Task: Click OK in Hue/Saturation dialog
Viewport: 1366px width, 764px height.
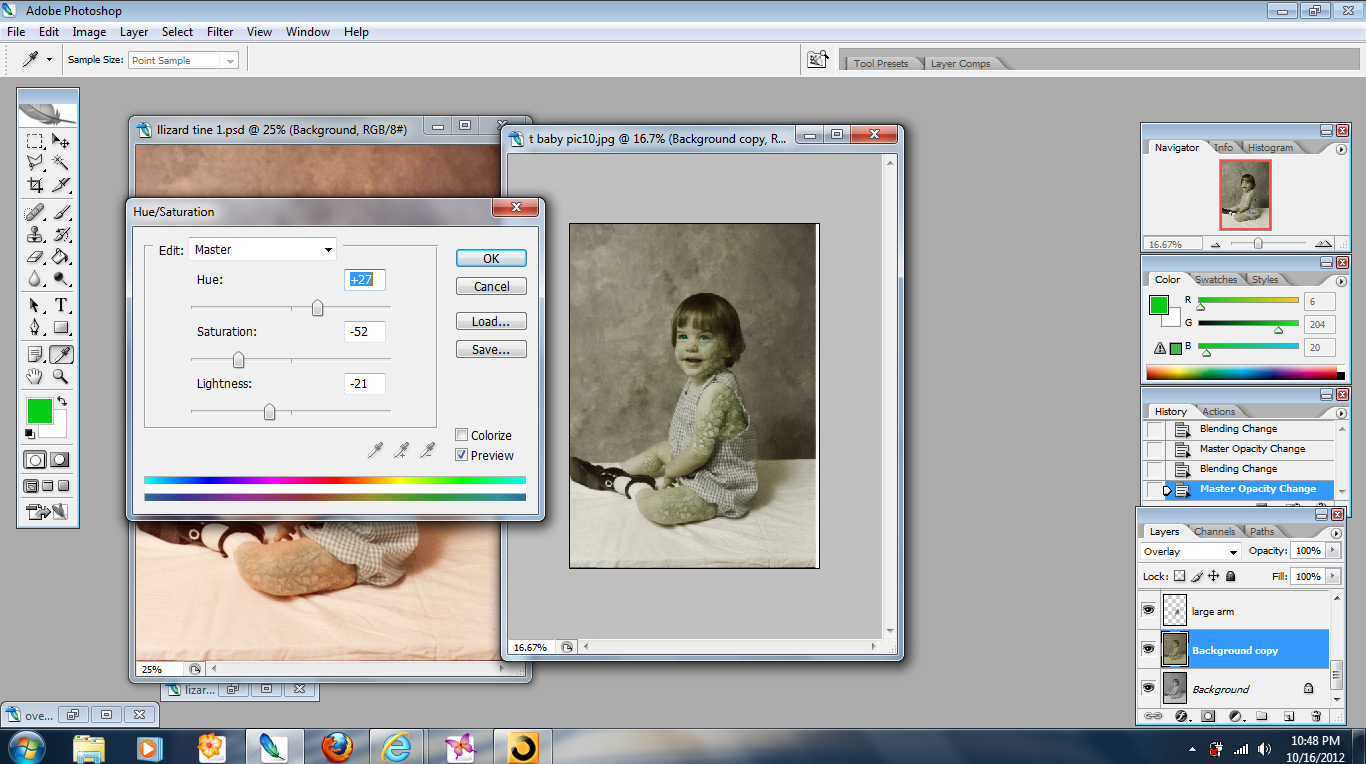Action: coord(491,258)
